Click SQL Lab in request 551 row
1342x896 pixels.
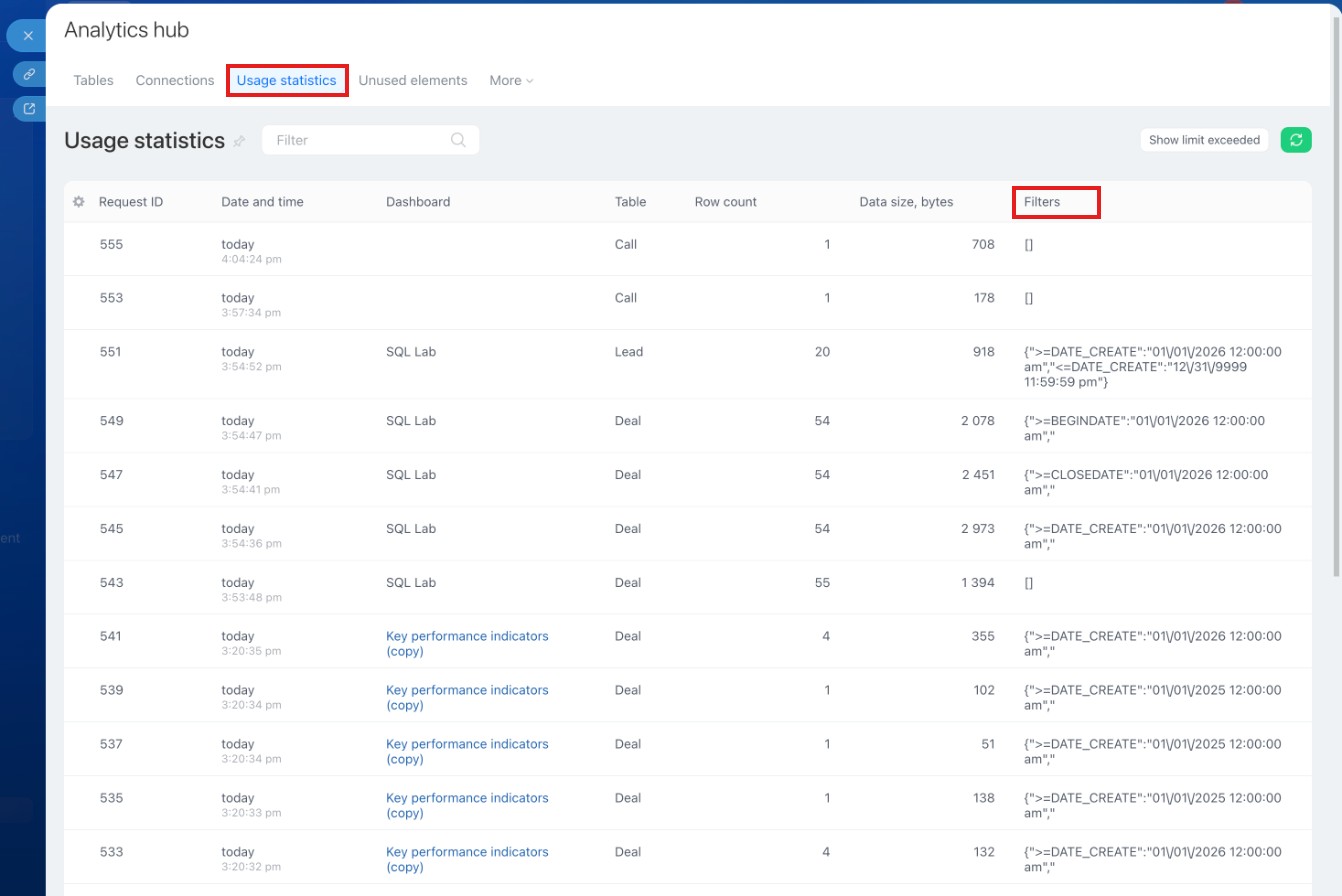click(x=411, y=352)
